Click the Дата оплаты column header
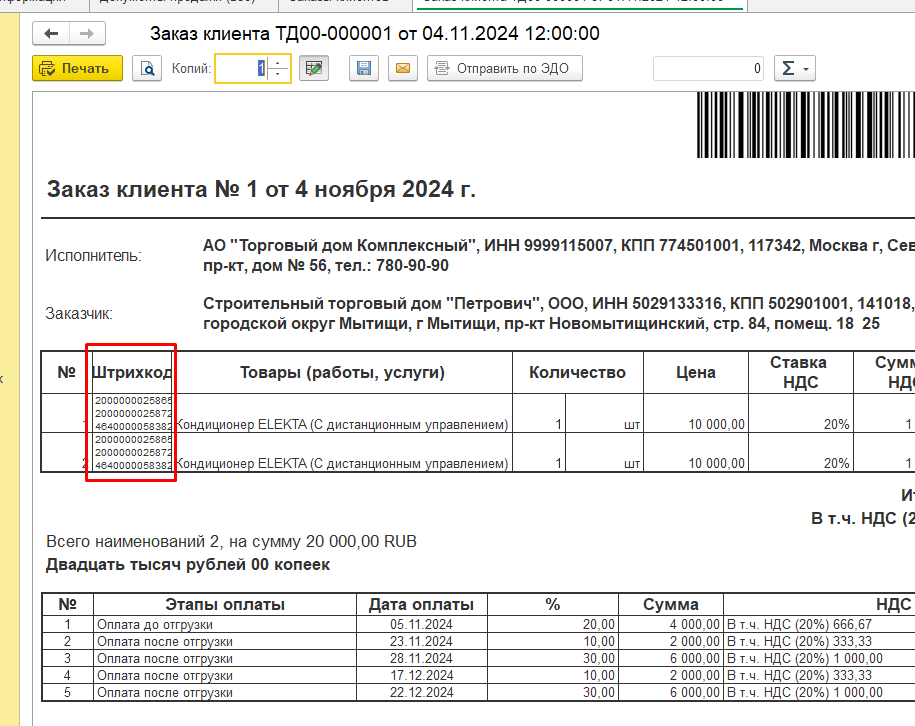915x726 pixels. (421, 605)
